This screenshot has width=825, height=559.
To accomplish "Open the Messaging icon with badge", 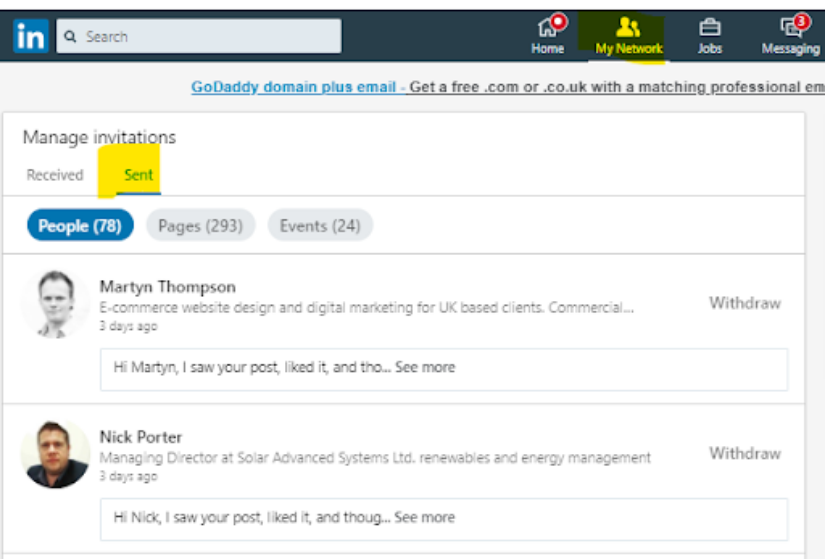I will [x=791, y=27].
